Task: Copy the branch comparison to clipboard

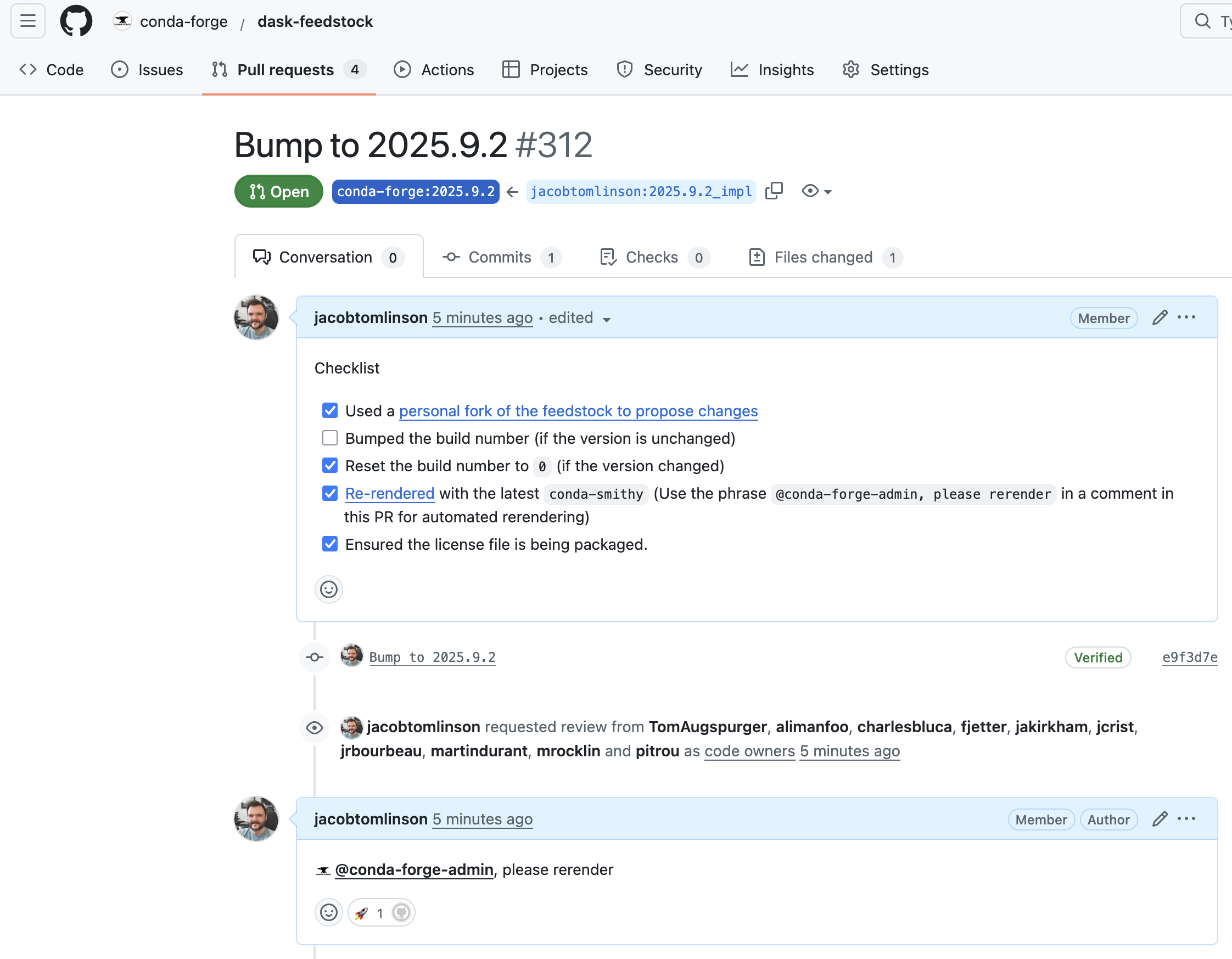Action: [774, 191]
